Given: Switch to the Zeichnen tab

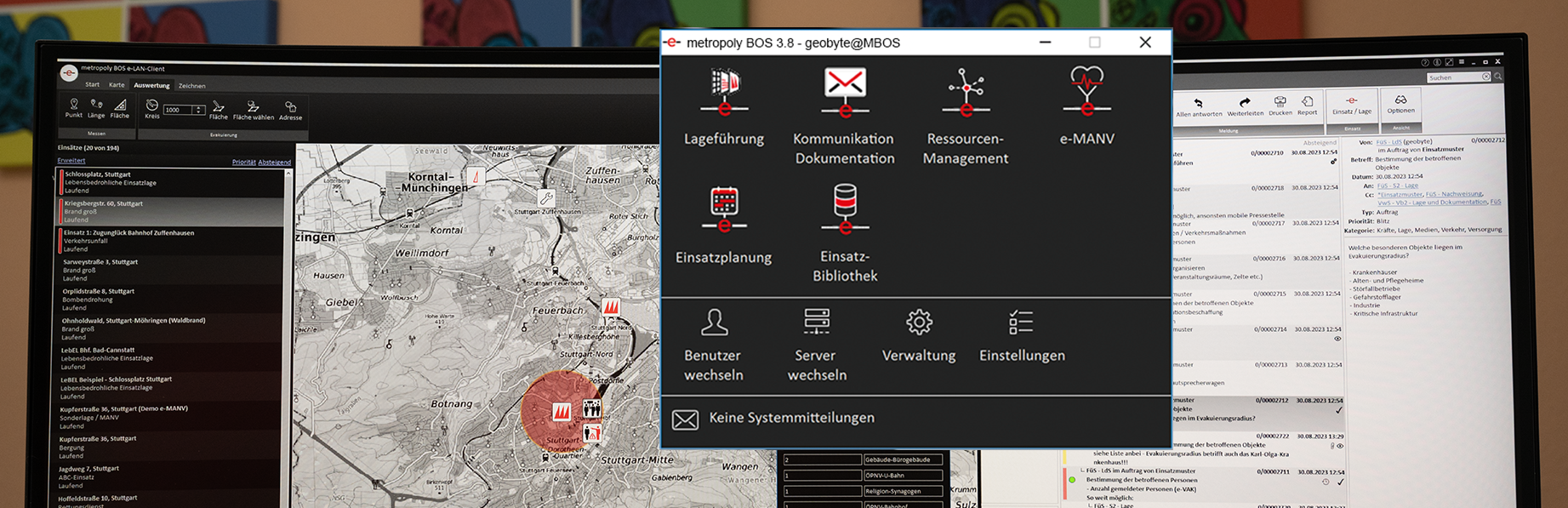Looking at the screenshot, I should [191, 86].
